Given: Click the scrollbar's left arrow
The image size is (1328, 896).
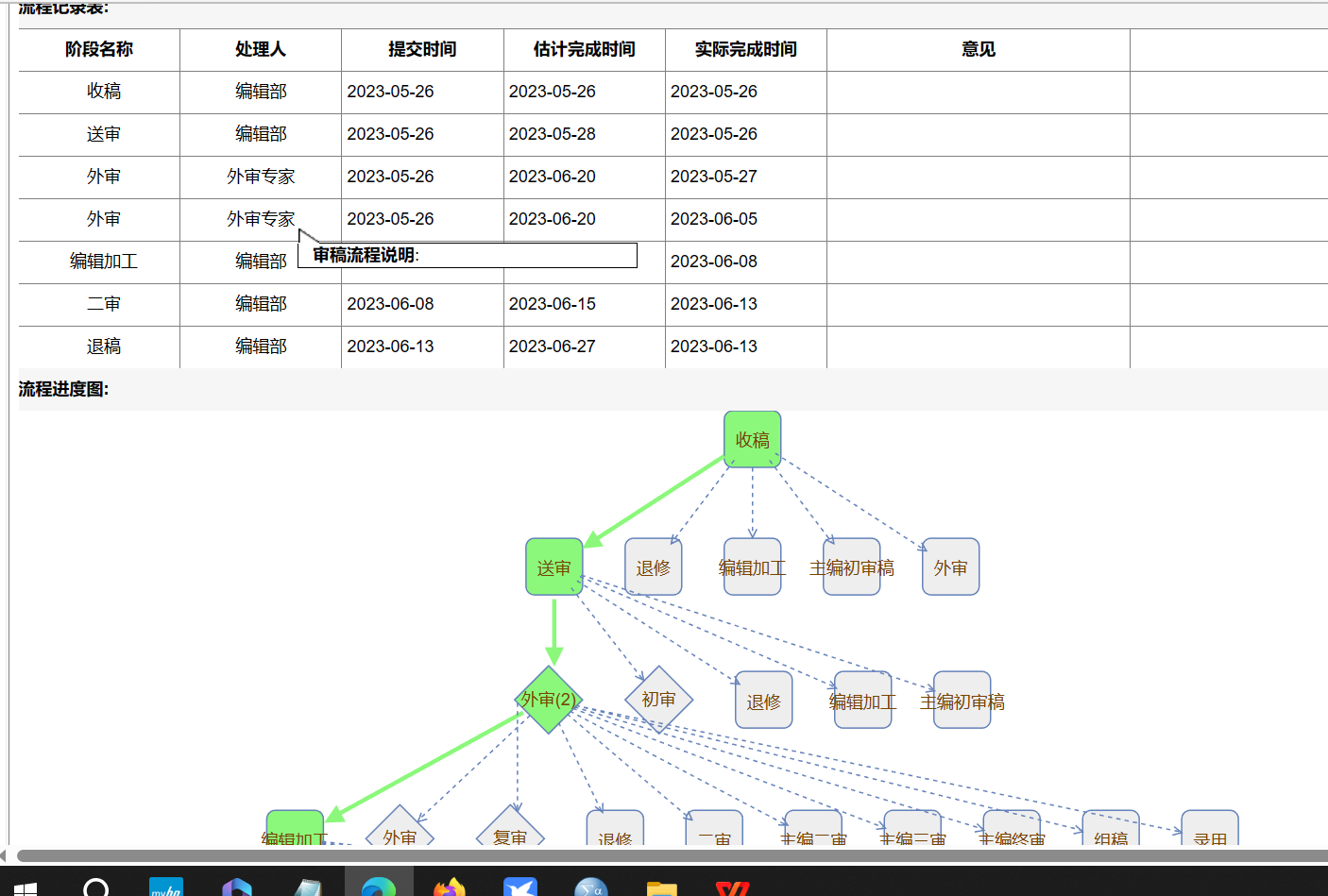Looking at the screenshot, I should coord(4,855).
